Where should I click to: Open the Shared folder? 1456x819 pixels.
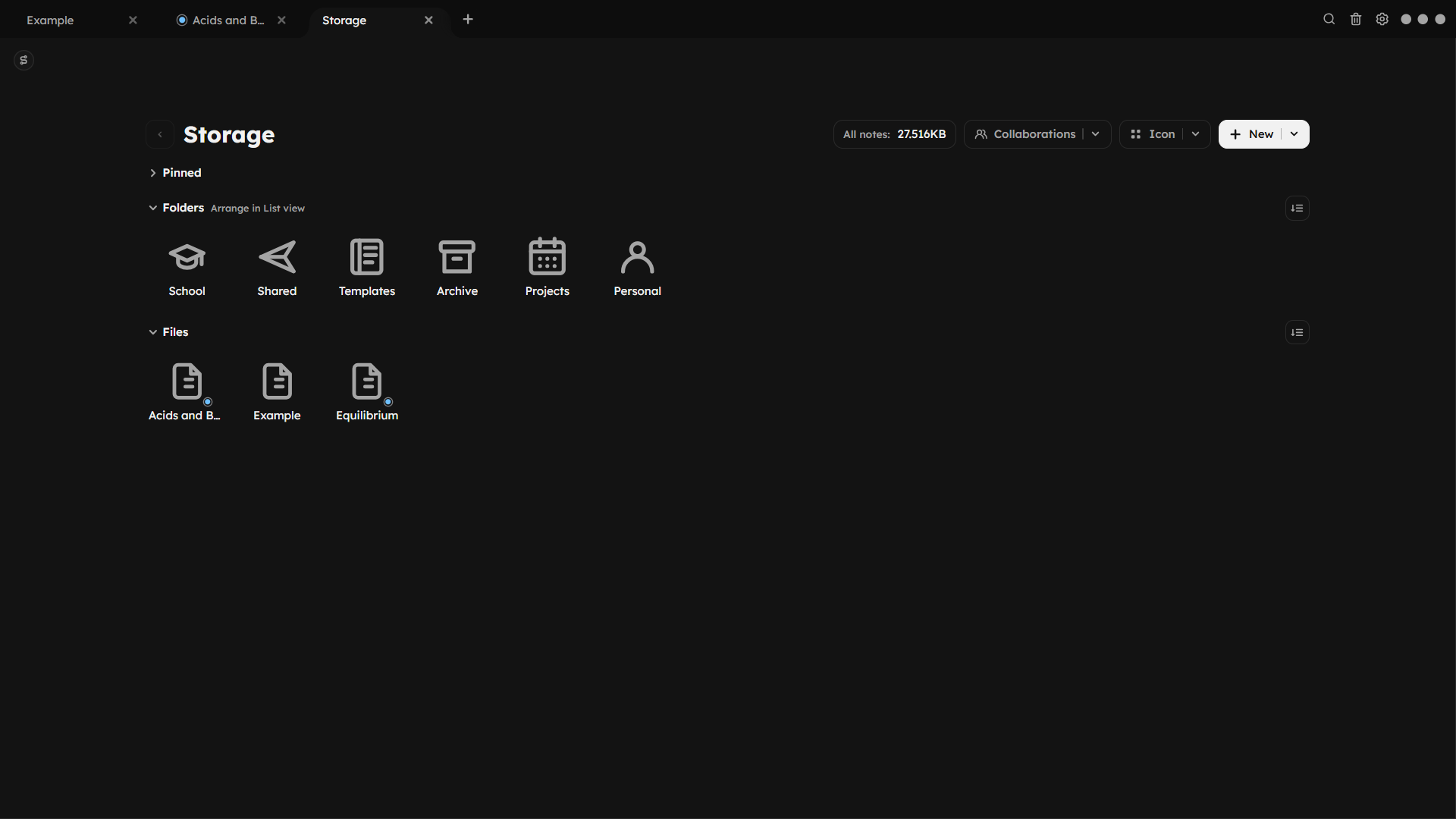pyautogui.click(x=276, y=267)
